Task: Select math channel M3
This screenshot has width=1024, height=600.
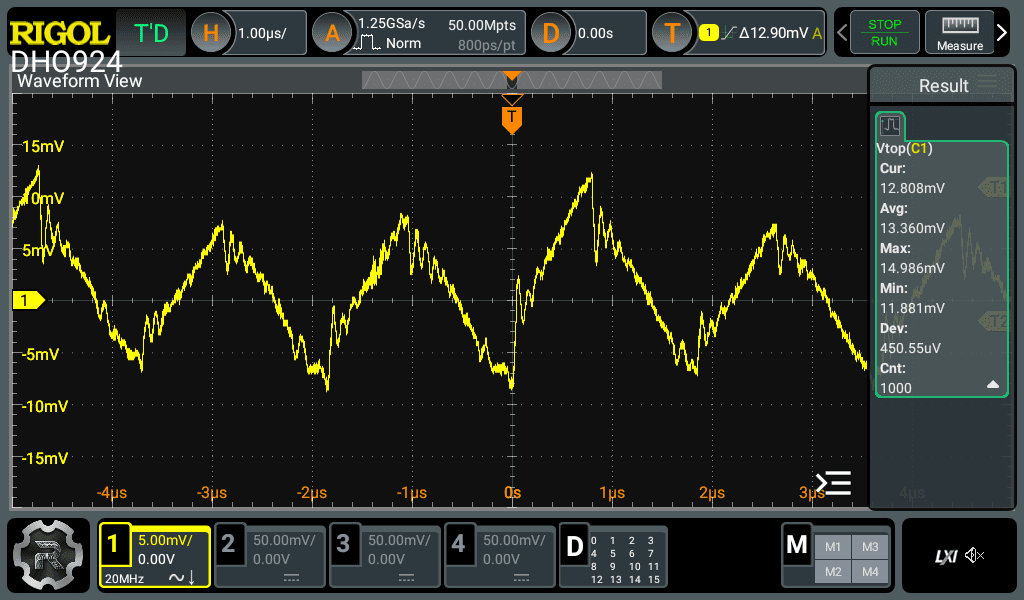Action: pos(870,547)
